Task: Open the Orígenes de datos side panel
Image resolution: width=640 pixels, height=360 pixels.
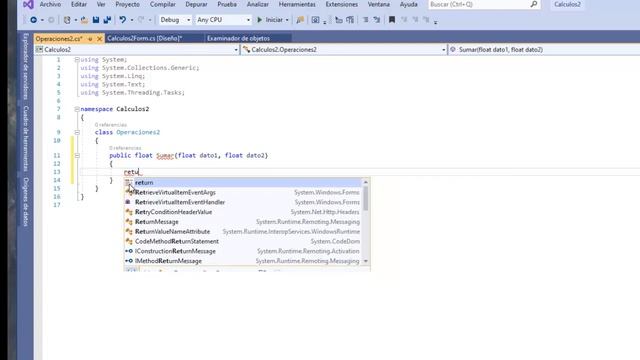Action: pos(26,202)
